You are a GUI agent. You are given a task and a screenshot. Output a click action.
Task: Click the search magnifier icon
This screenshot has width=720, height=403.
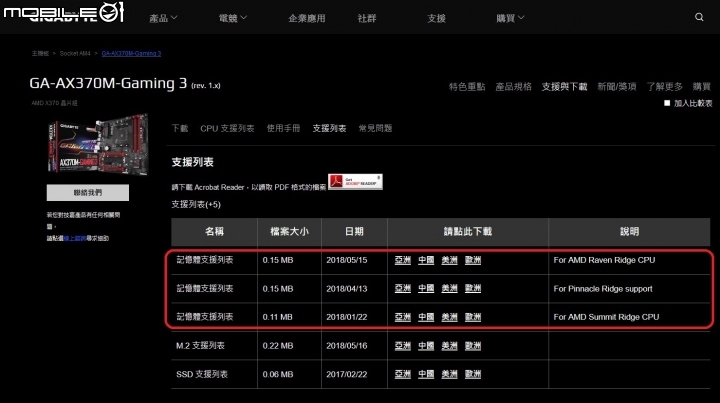tap(699, 17)
